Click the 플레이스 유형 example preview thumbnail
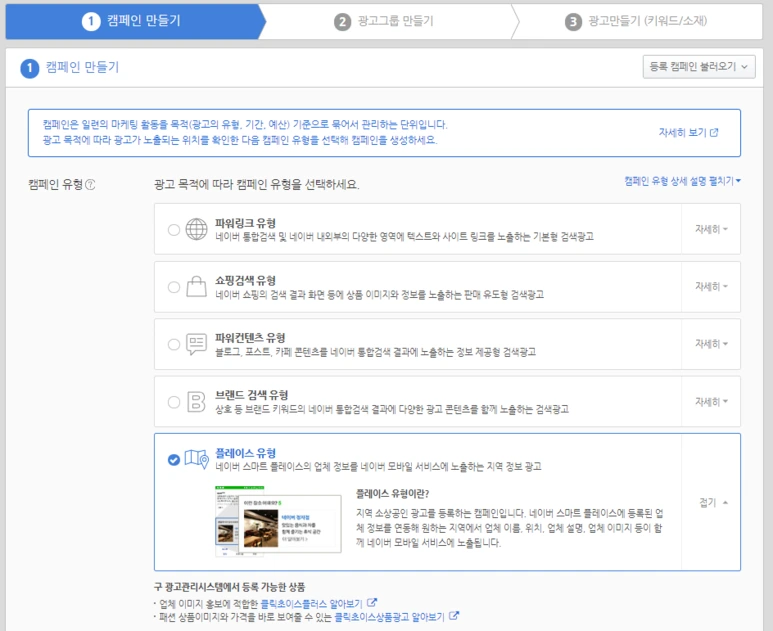 pyautogui.click(x=278, y=521)
